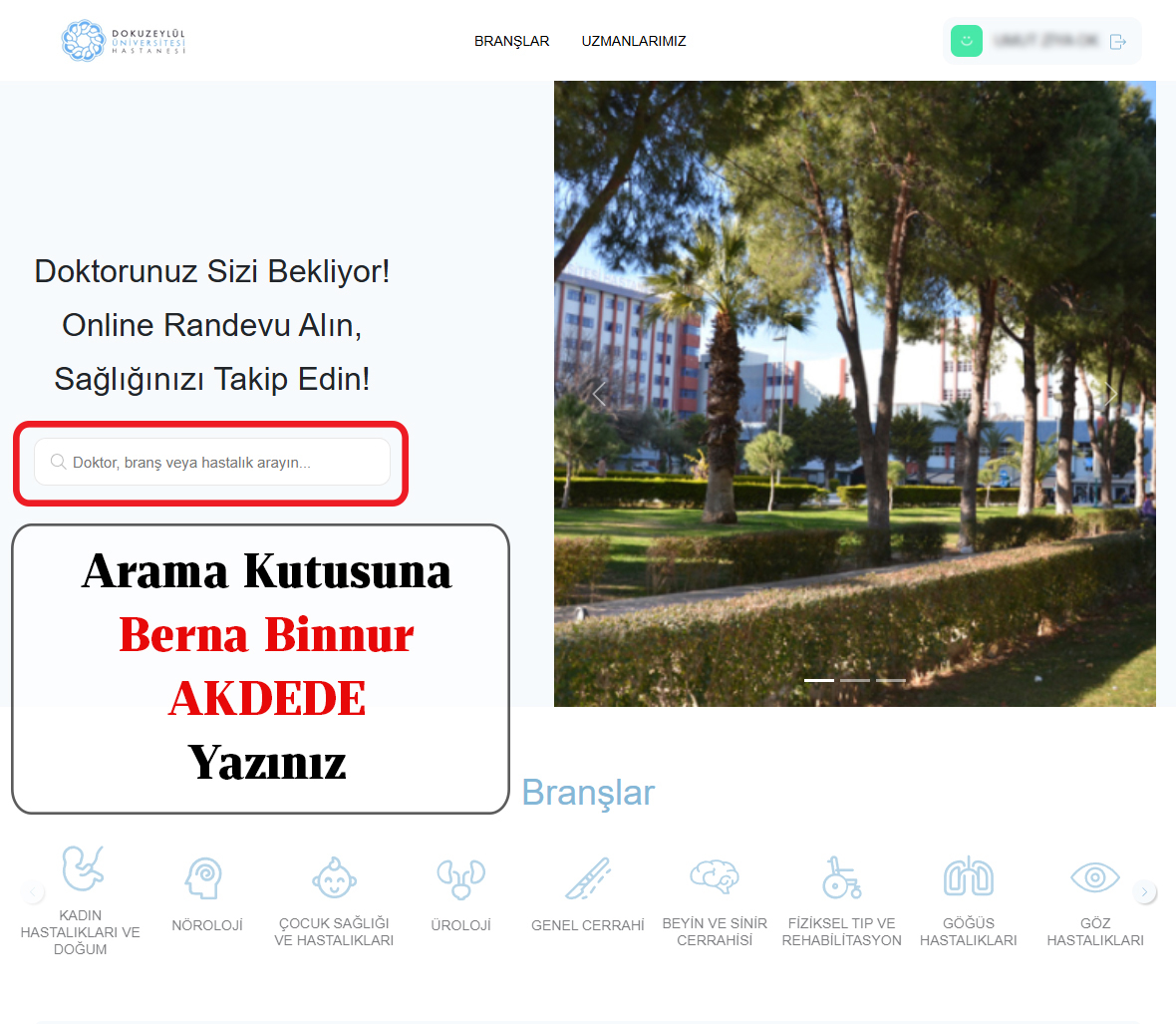This screenshot has height=1024, width=1176.
Task: Select the second carousel indicator dash
Action: 855,680
